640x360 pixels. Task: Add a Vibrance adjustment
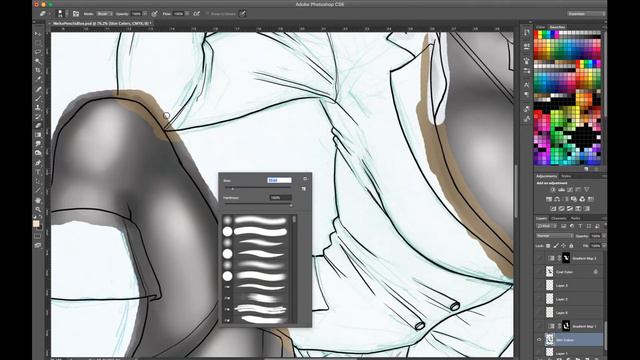[x=587, y=190]
